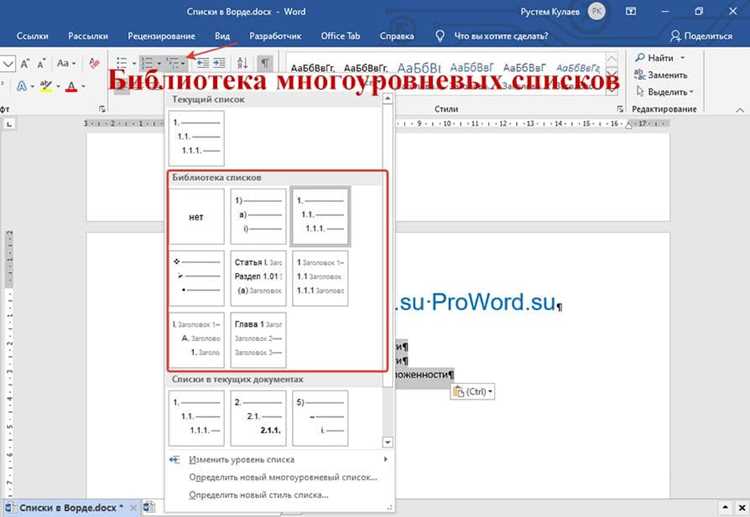
Task: Click the increase indent icon
Action: coord(219,63)
